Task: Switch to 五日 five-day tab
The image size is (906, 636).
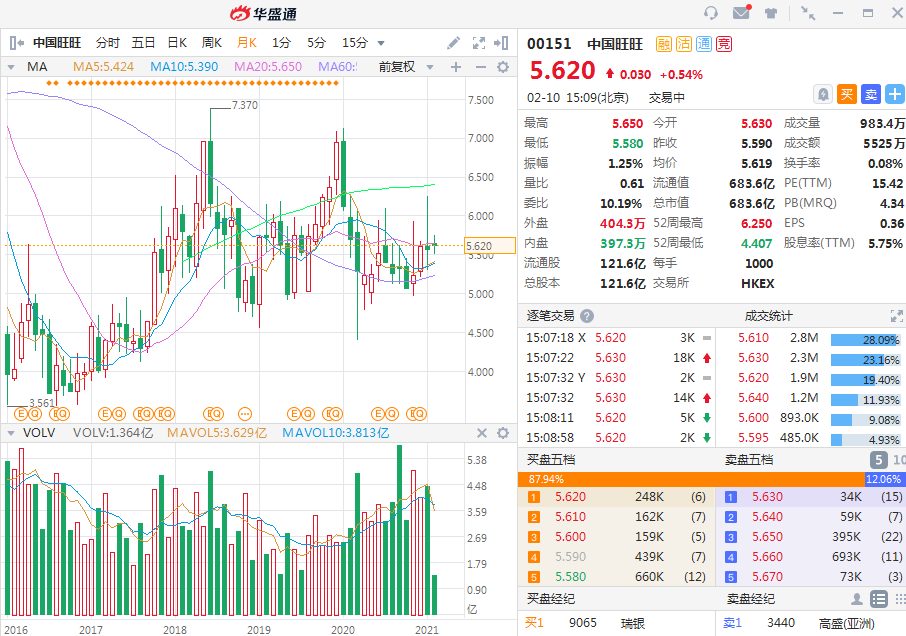Action: click(x=143, y=43)
